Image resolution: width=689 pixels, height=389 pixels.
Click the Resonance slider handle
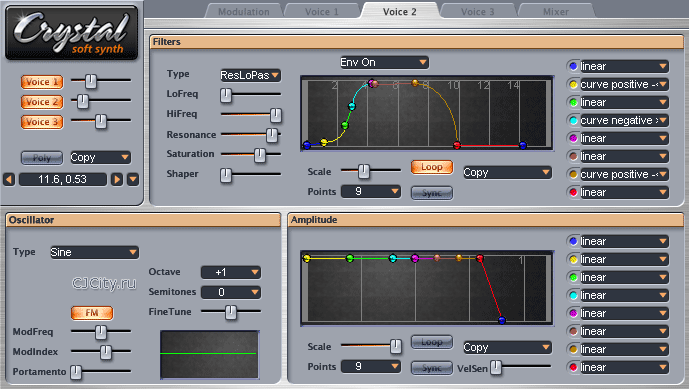272,135
